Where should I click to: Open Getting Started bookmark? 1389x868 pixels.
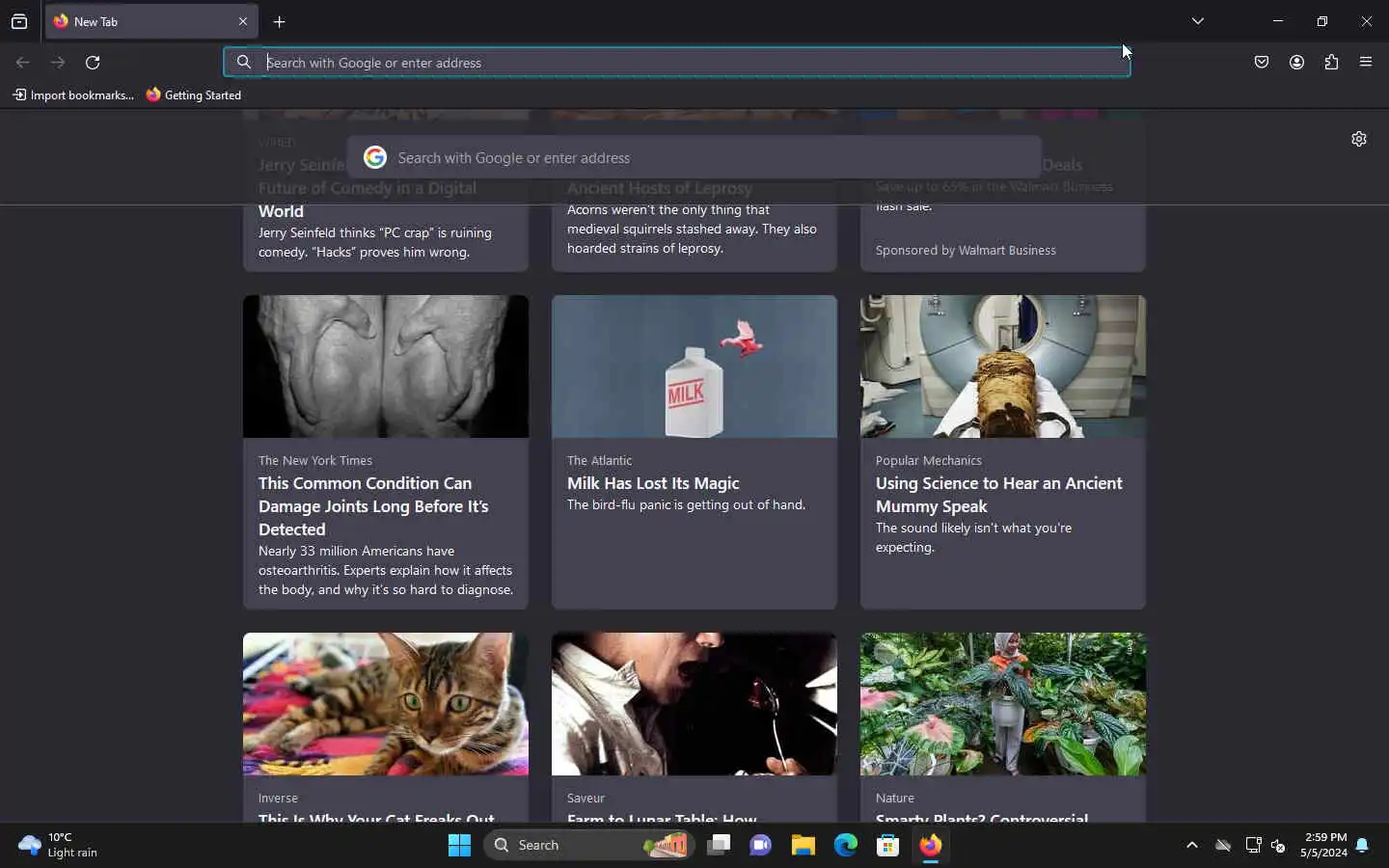pos(194,95)
